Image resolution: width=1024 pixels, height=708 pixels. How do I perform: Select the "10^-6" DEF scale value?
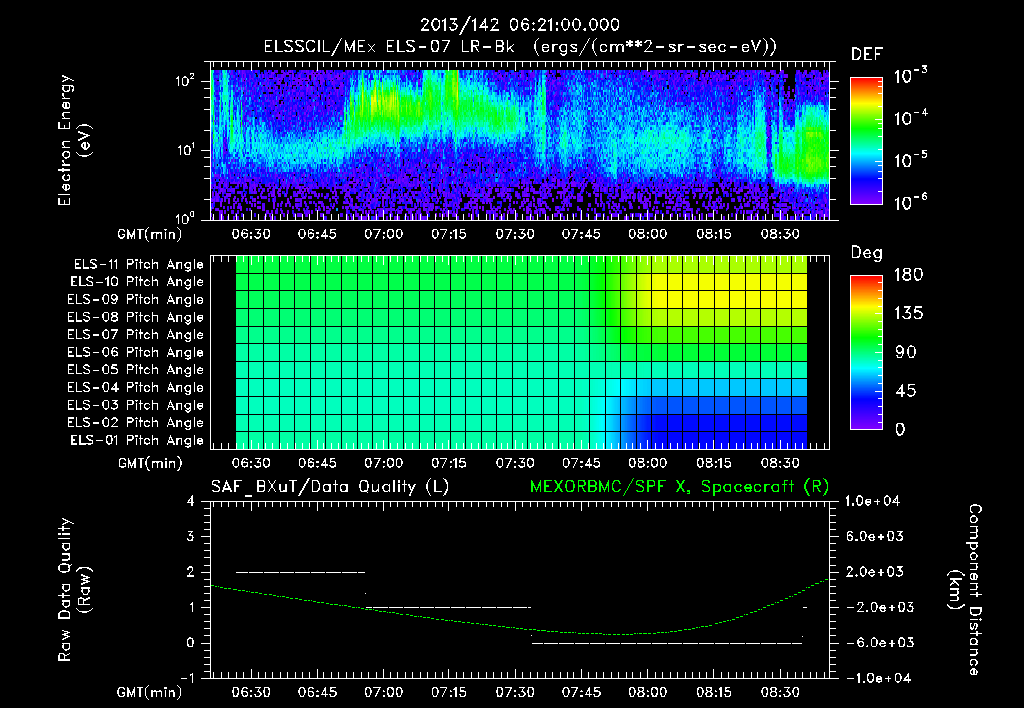[910, 202]
